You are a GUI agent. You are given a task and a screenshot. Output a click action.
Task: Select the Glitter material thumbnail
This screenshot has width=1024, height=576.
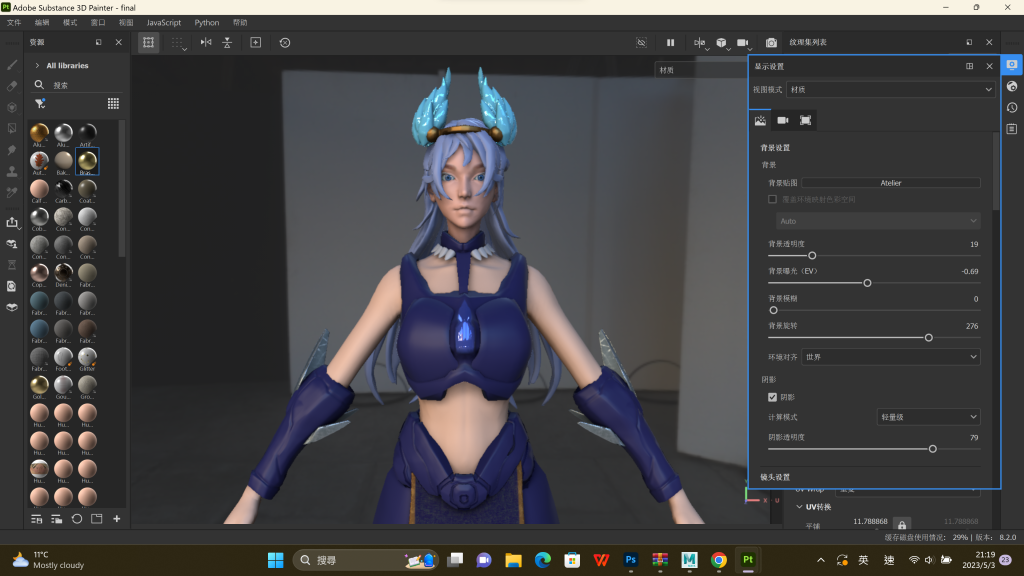click(x=87, y=359)
